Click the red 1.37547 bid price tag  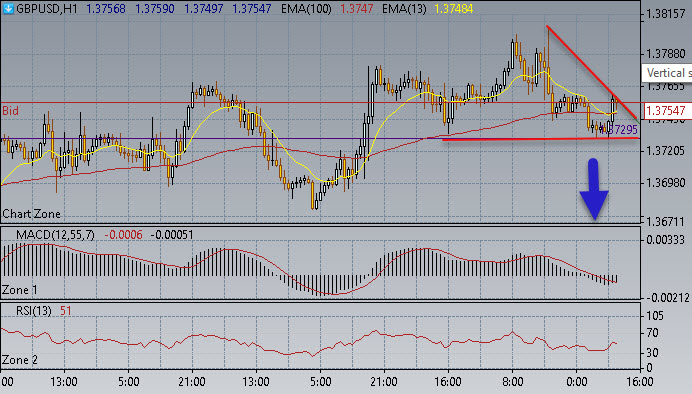(x=667, y=110)
